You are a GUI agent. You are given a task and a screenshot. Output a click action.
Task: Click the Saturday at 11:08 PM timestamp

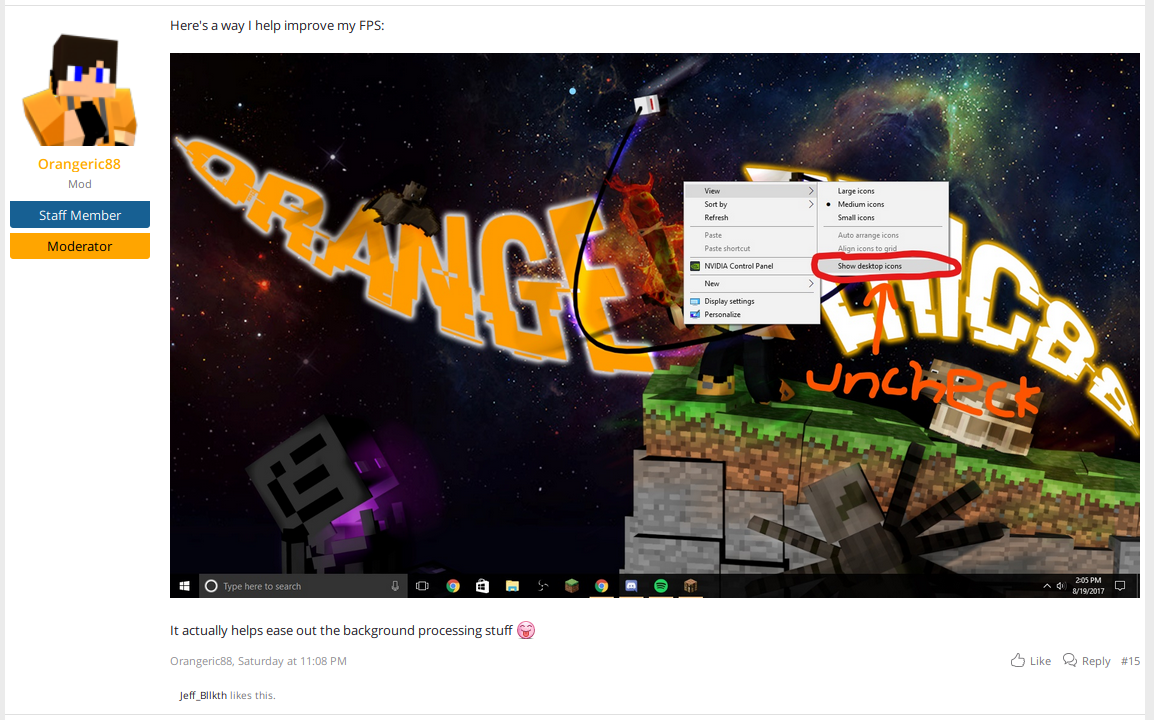click(292, 661)
